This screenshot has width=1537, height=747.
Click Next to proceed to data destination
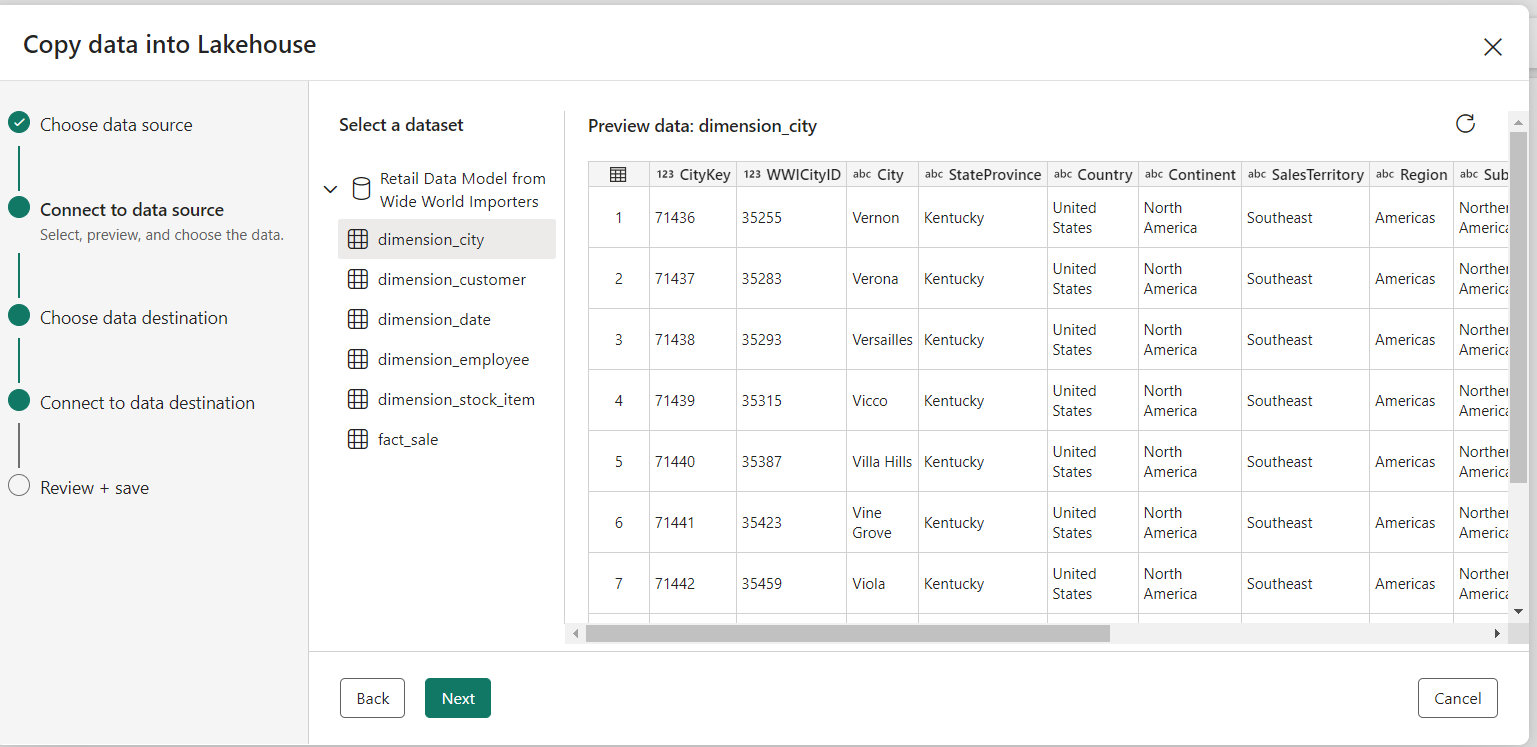pos(457,698)
